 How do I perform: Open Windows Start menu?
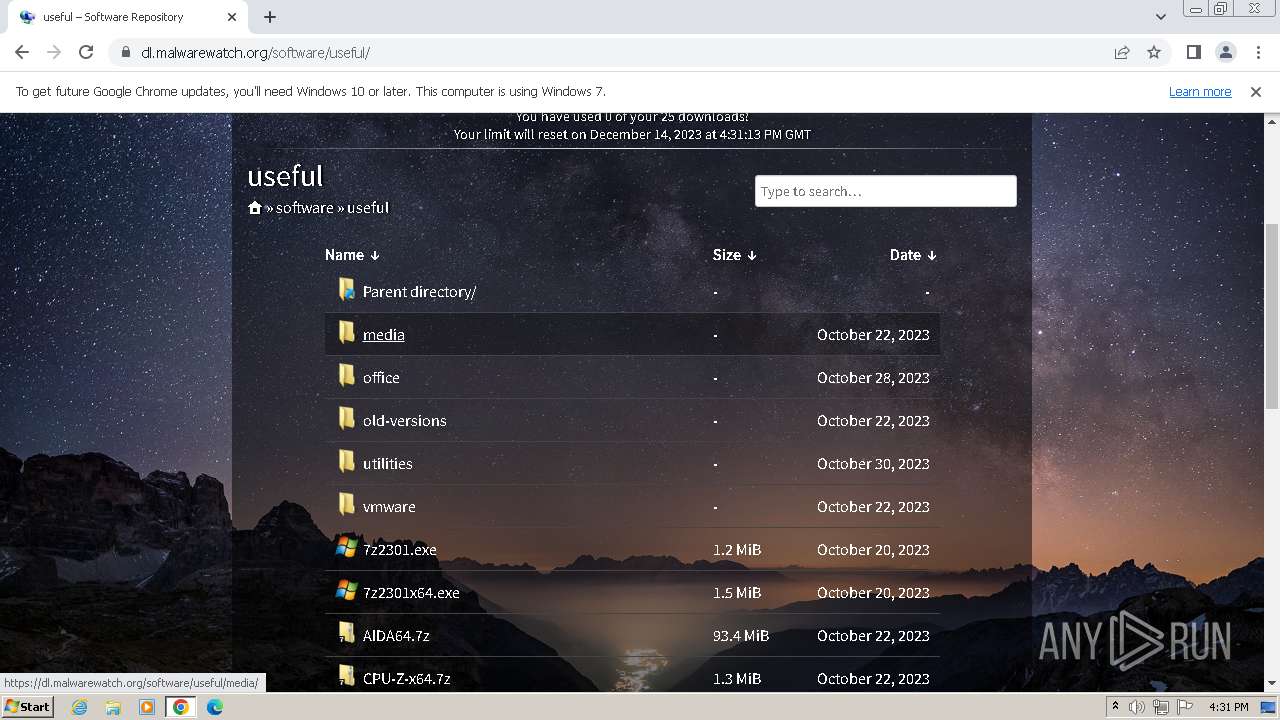pyautogui.click(x=28, y=707)
